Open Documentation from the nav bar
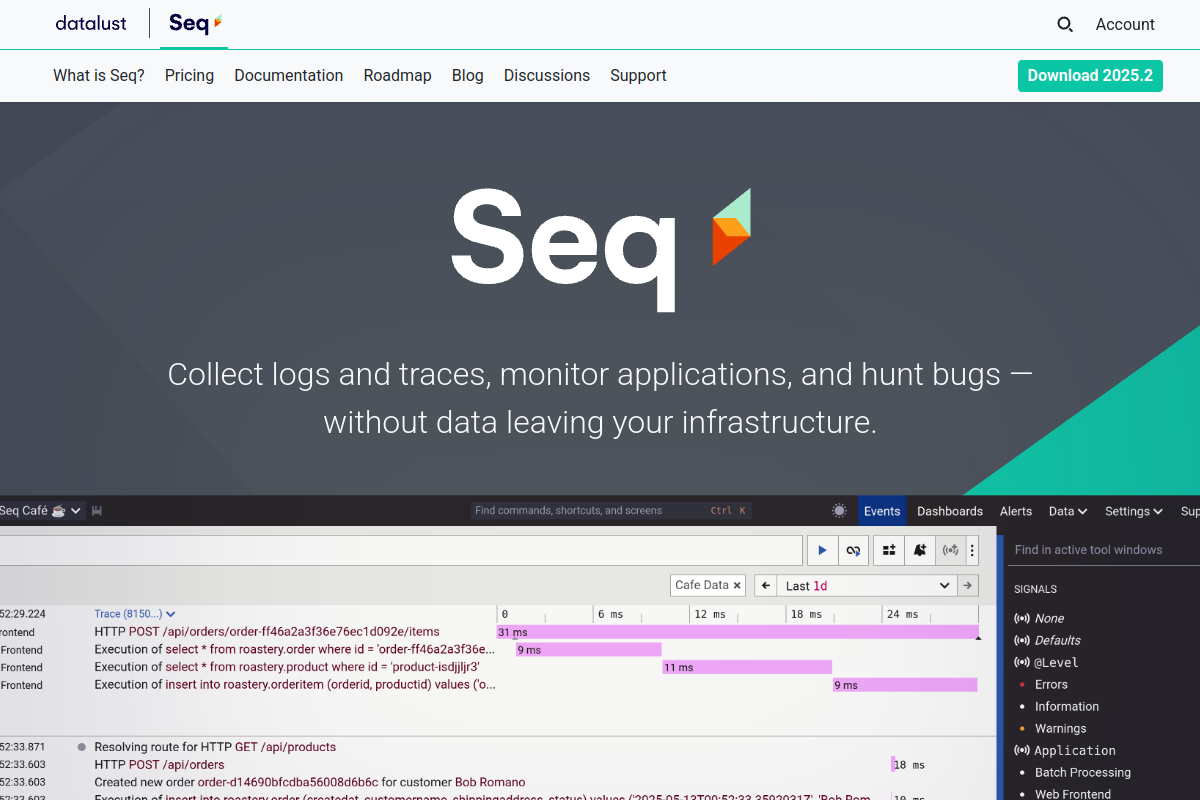The width and height of the screenshot is (1200, 800). pos(288,75)
